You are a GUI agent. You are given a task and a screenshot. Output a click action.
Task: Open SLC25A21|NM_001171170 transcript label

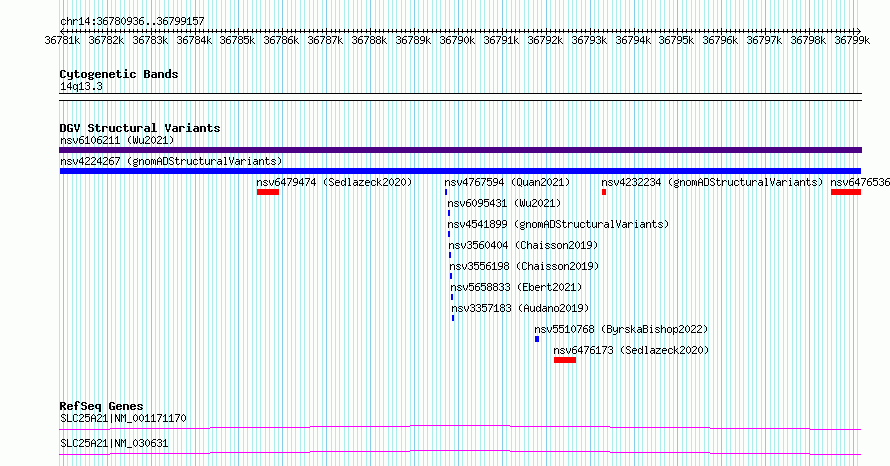123,418
